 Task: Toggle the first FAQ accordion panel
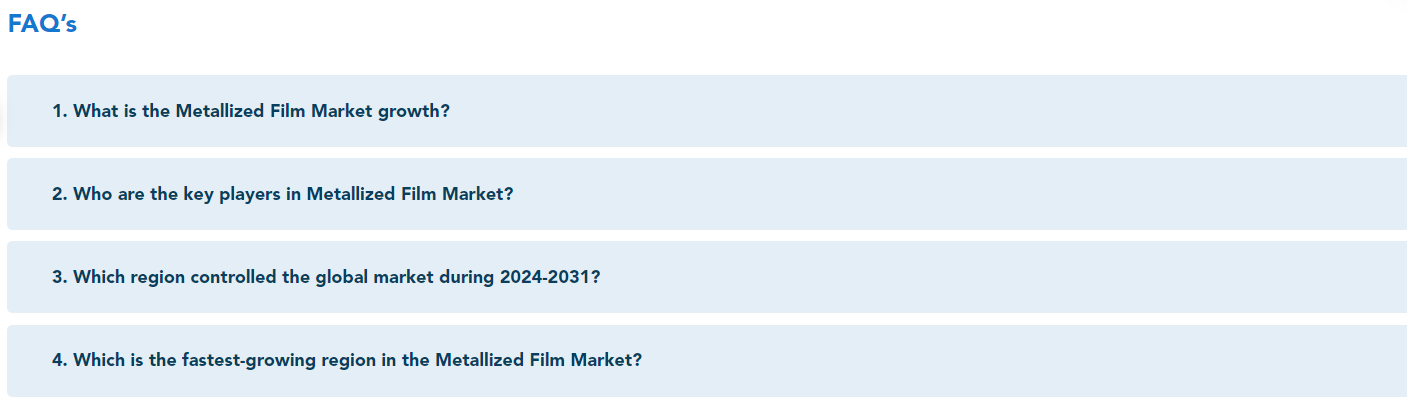pyautogui.click(x=700, y=111)
